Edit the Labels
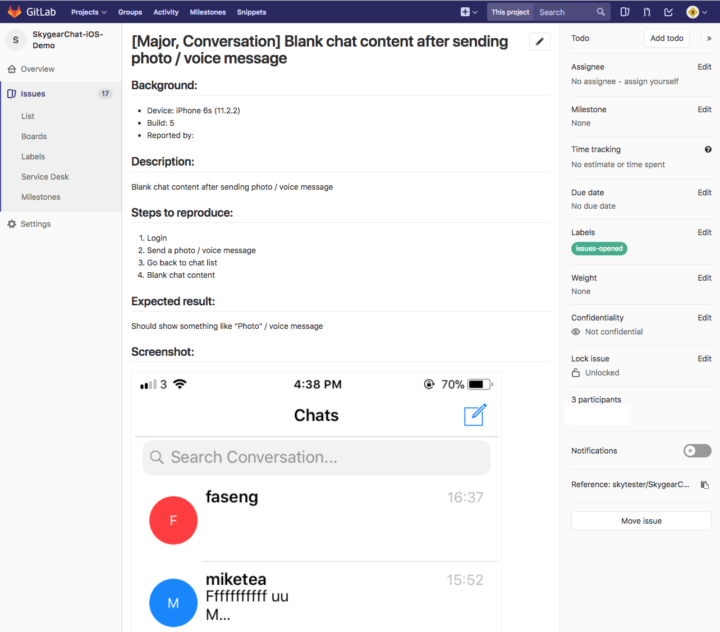Image resolution: width=720 pixels, height=632 pixels. 704,232
